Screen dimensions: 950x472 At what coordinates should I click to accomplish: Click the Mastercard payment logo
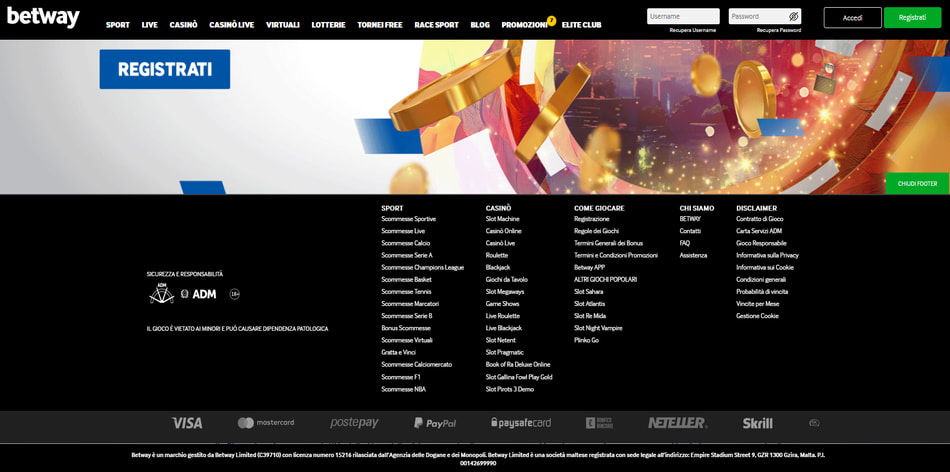266,422
